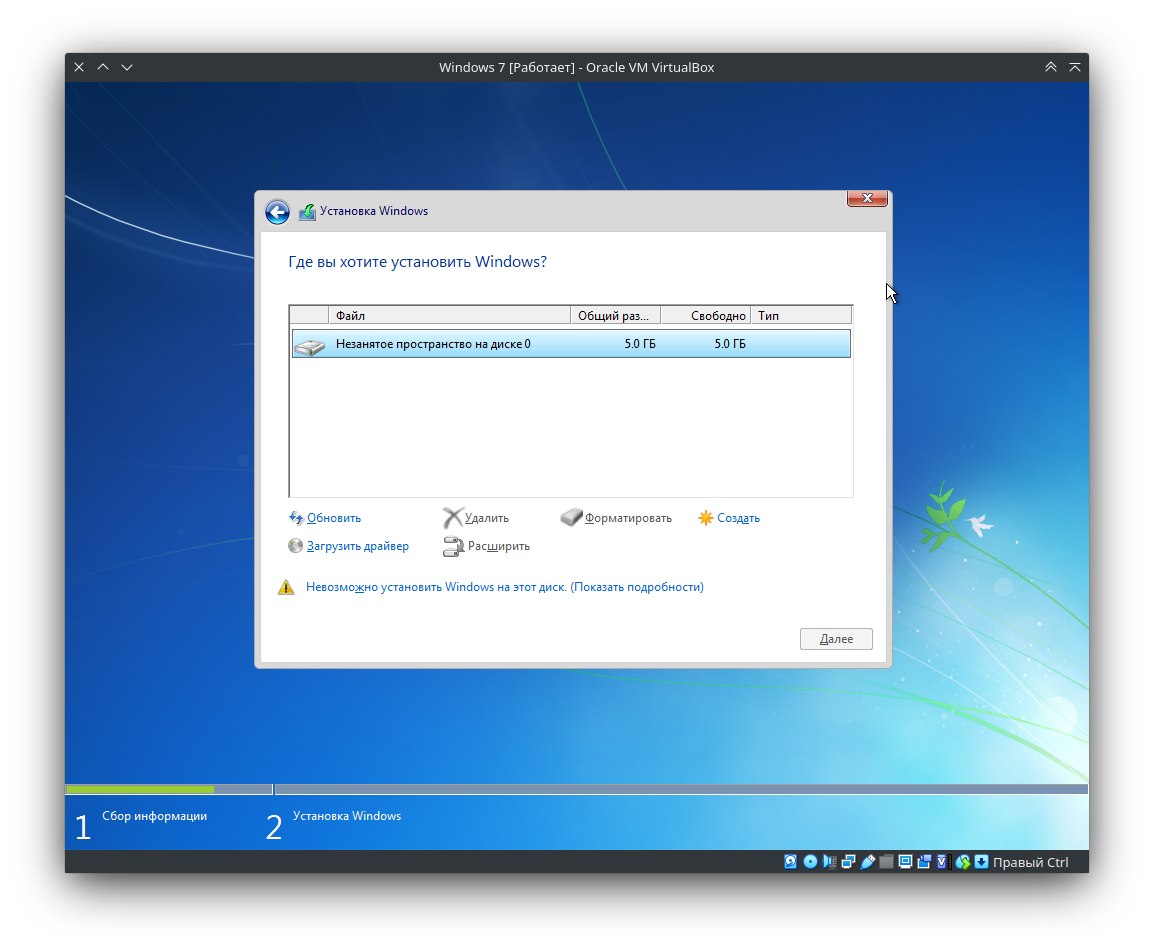Click the network adapter indicator in the status bar
The height and width of the screenshot is (950, 1154).
849,862
